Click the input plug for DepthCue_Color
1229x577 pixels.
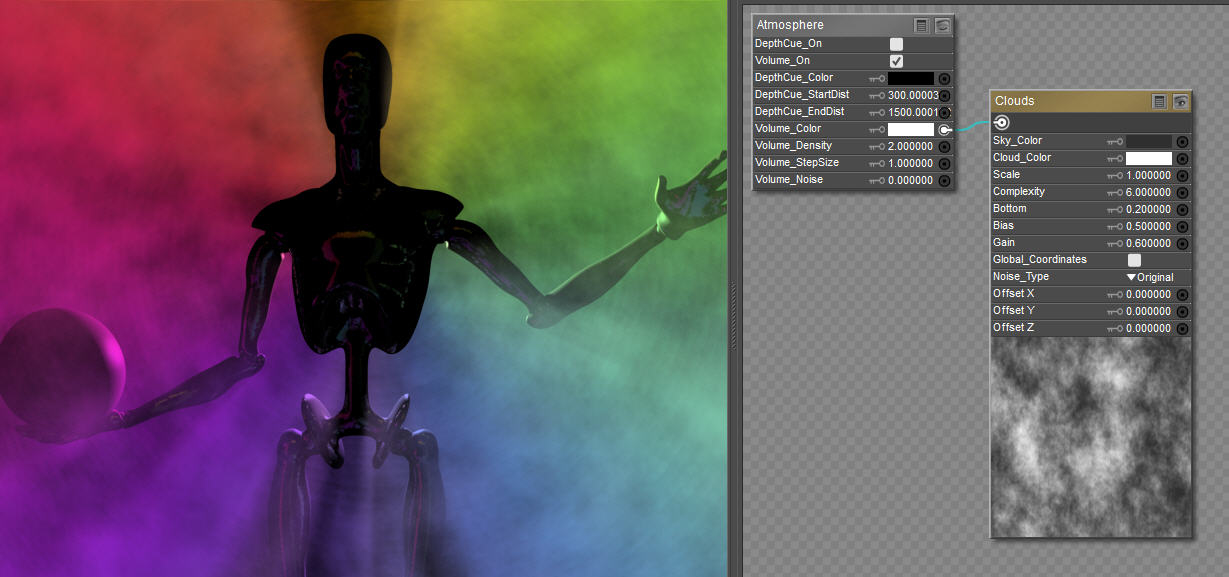[944, 78]
